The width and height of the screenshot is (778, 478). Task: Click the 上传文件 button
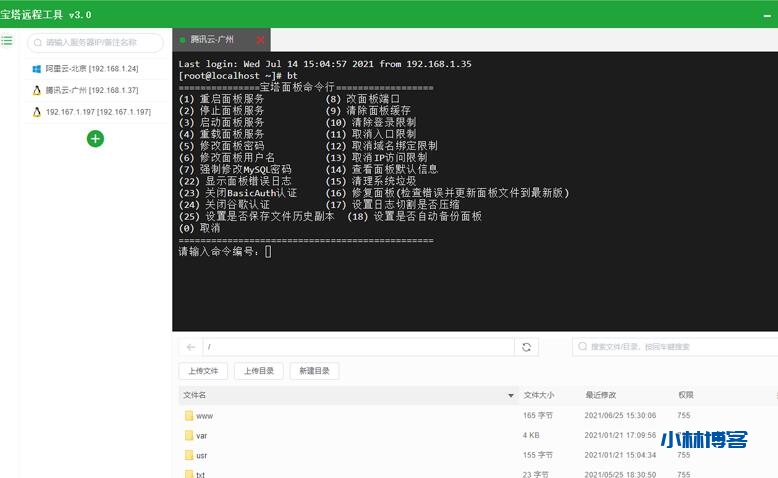click(203, 371)
